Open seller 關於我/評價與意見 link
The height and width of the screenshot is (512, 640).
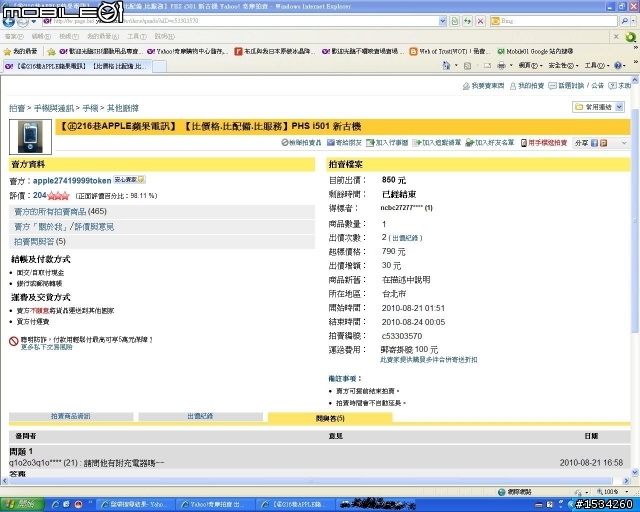point(64,227)
